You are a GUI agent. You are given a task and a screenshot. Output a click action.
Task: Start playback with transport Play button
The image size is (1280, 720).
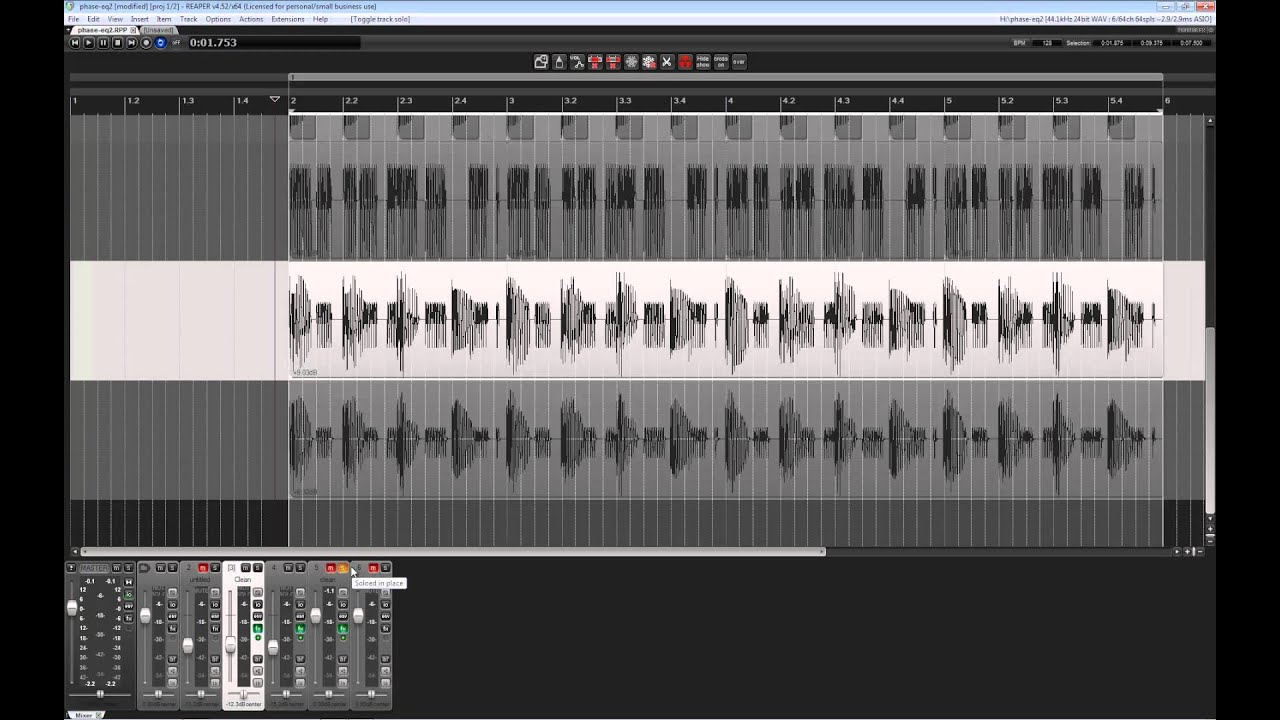[x=88, y=43]
